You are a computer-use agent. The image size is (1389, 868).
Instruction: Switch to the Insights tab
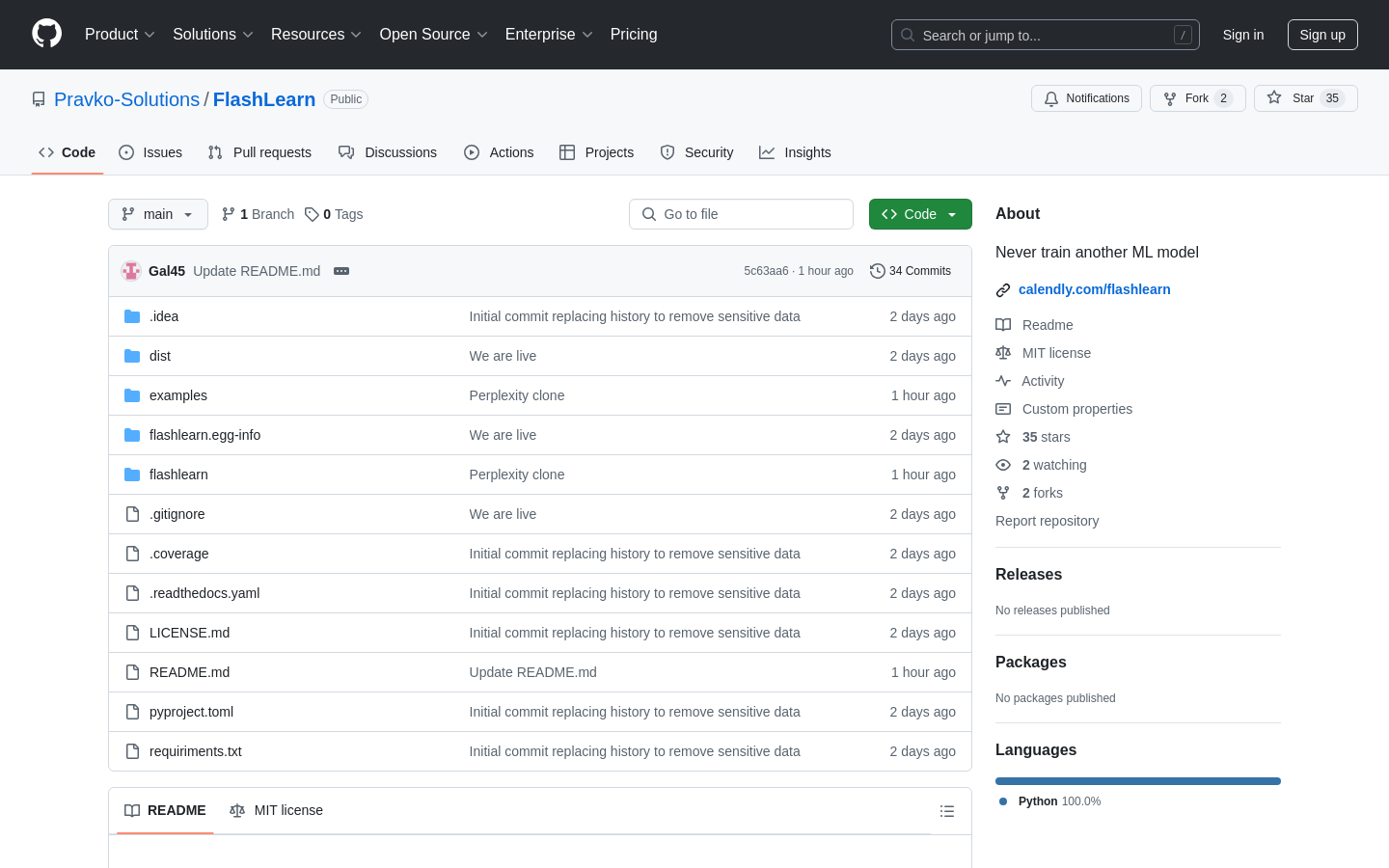pyautogui.click(x=795, y=152)
